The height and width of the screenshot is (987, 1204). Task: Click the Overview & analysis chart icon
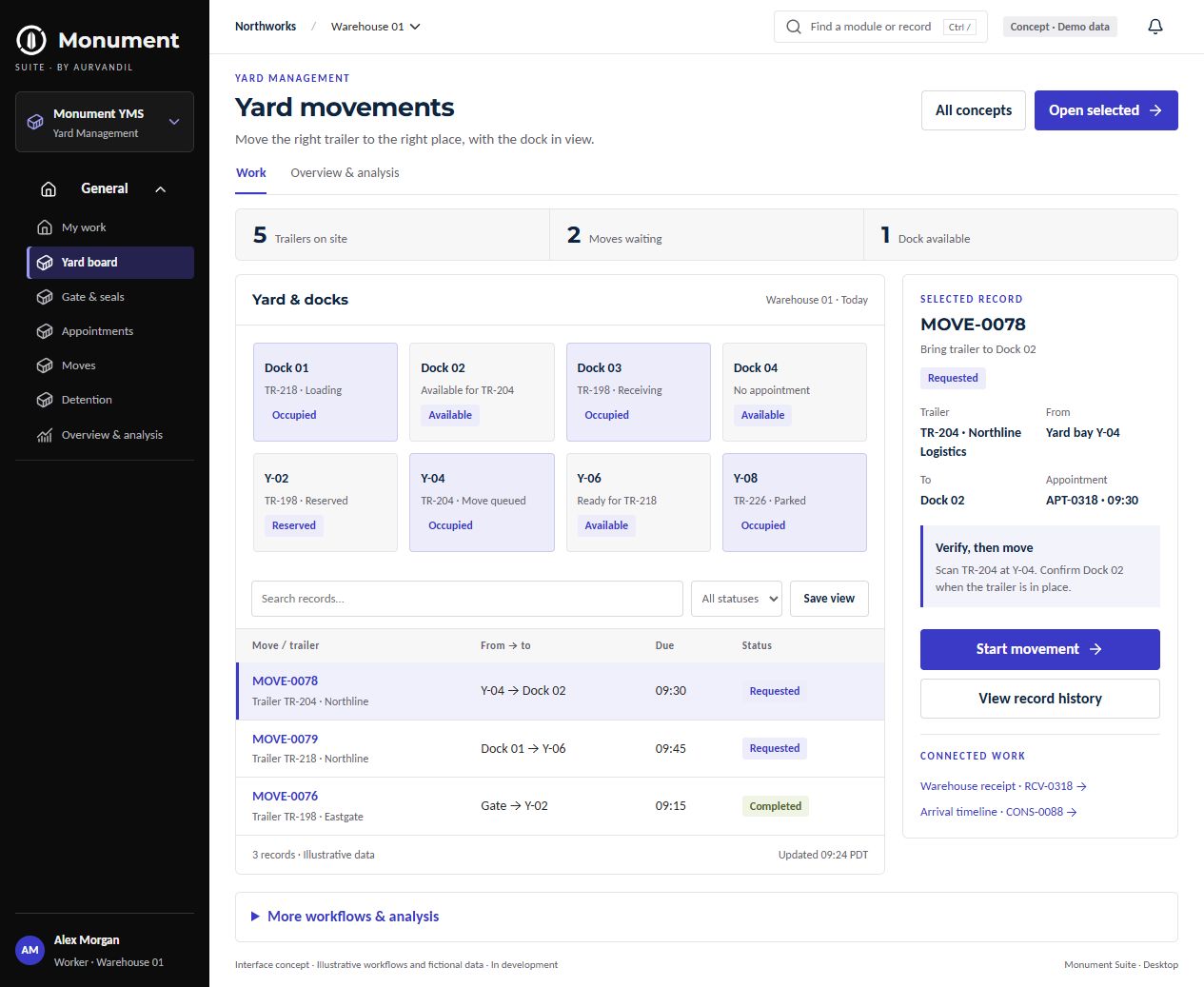pyautogui.click(x=45, y=435)
